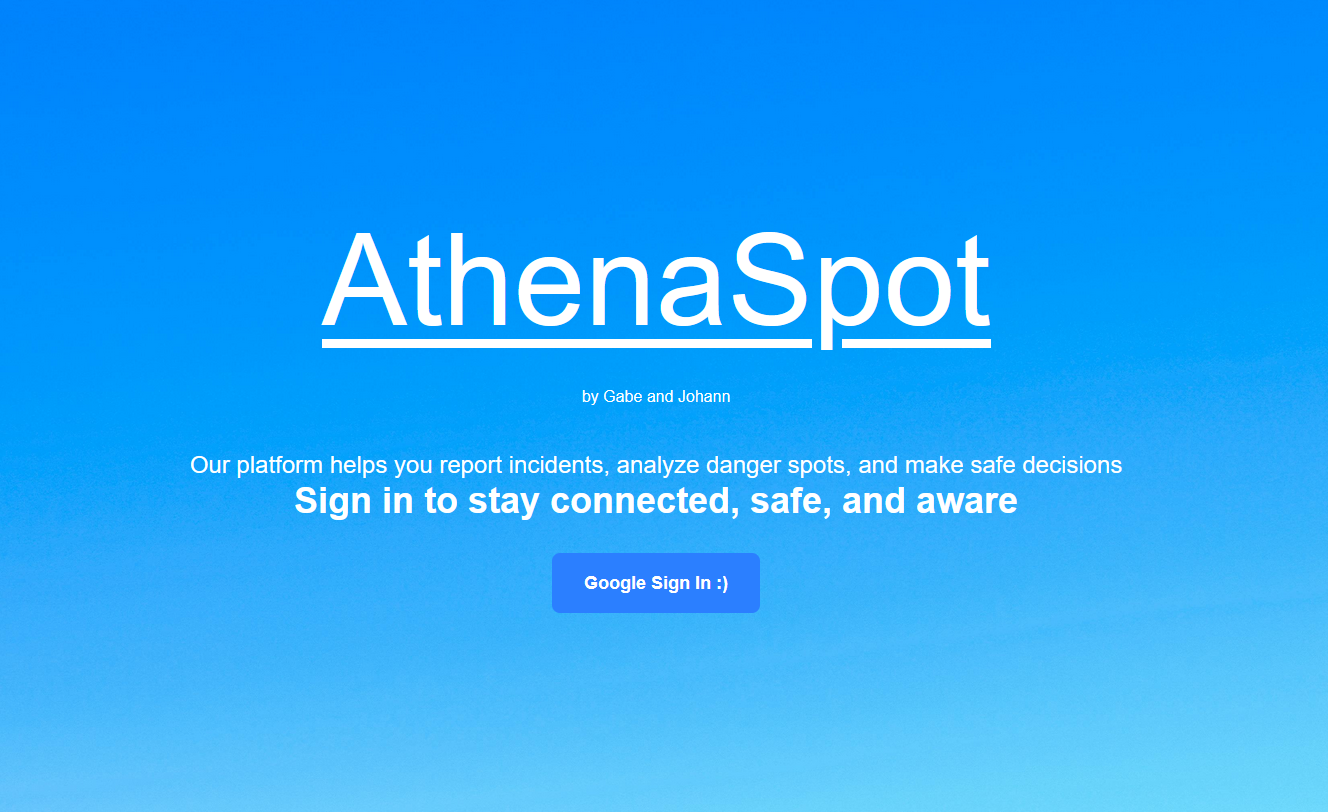This screenshot has width=1328, height=812.
Task: Click the 'Spot' part of the title
Action: click(x=861, y=285)
